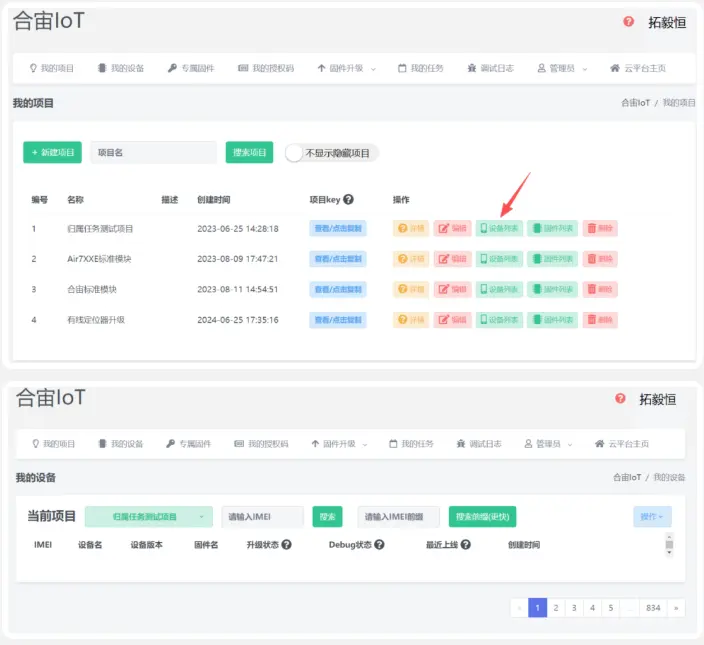This screenshot has height=645, width=704.
Task: Click the 搜索前缀(更快) button
Action: pos(483,517)
